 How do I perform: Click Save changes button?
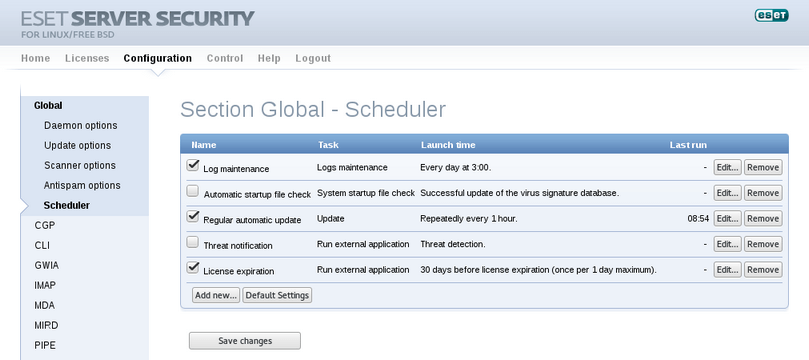click(x=245, y=341)
